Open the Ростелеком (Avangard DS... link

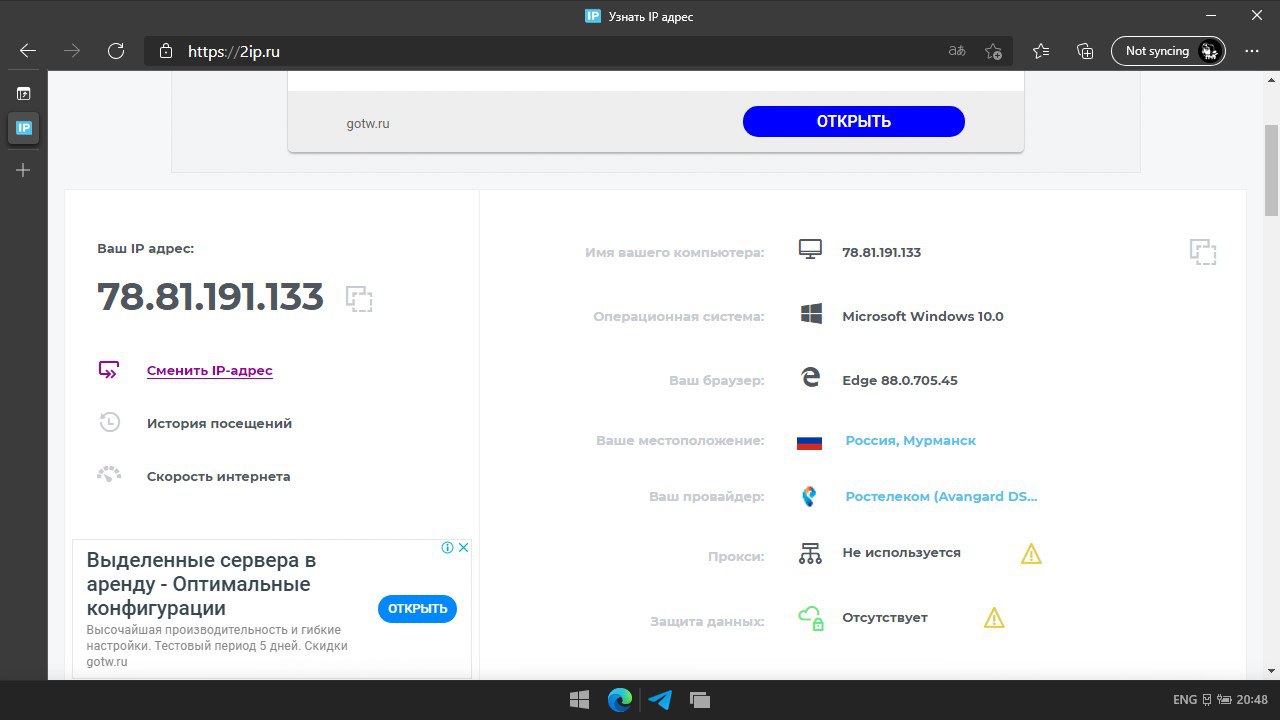(x=941, y=497)
